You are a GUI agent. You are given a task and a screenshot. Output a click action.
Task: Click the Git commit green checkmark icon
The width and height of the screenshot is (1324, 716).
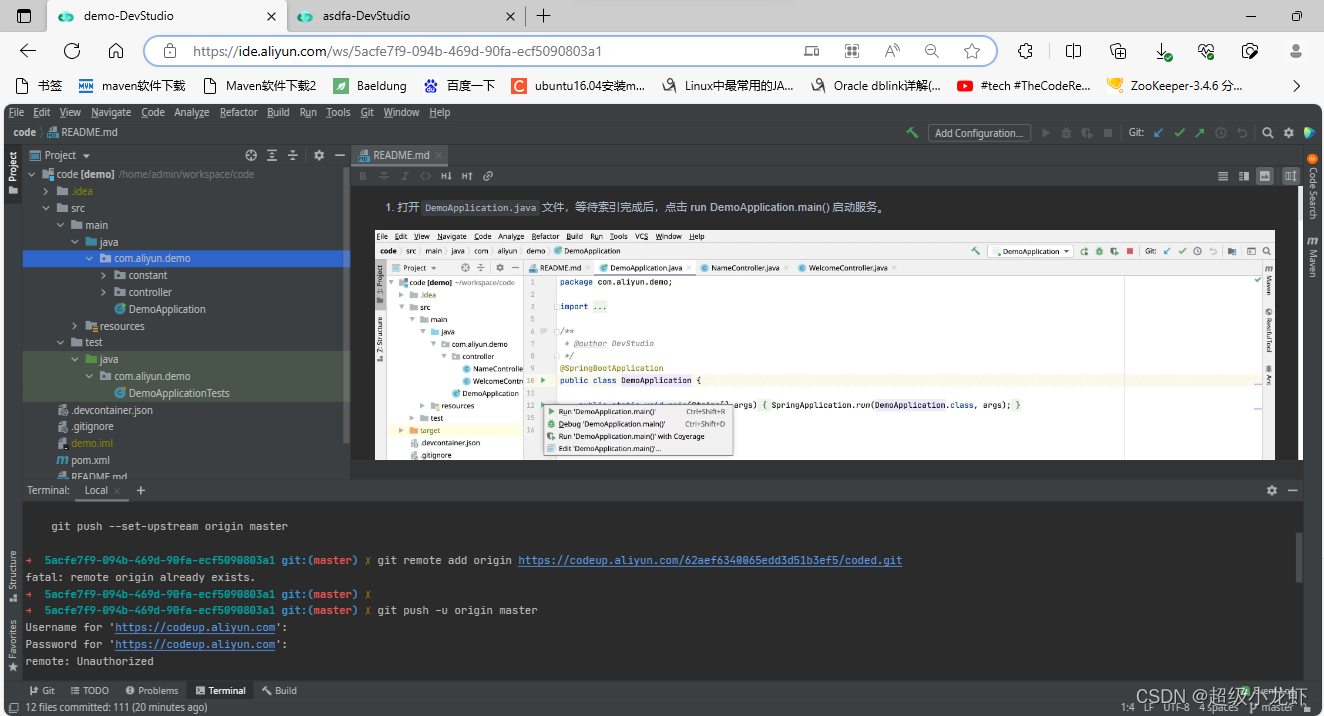click(1179, 132)
